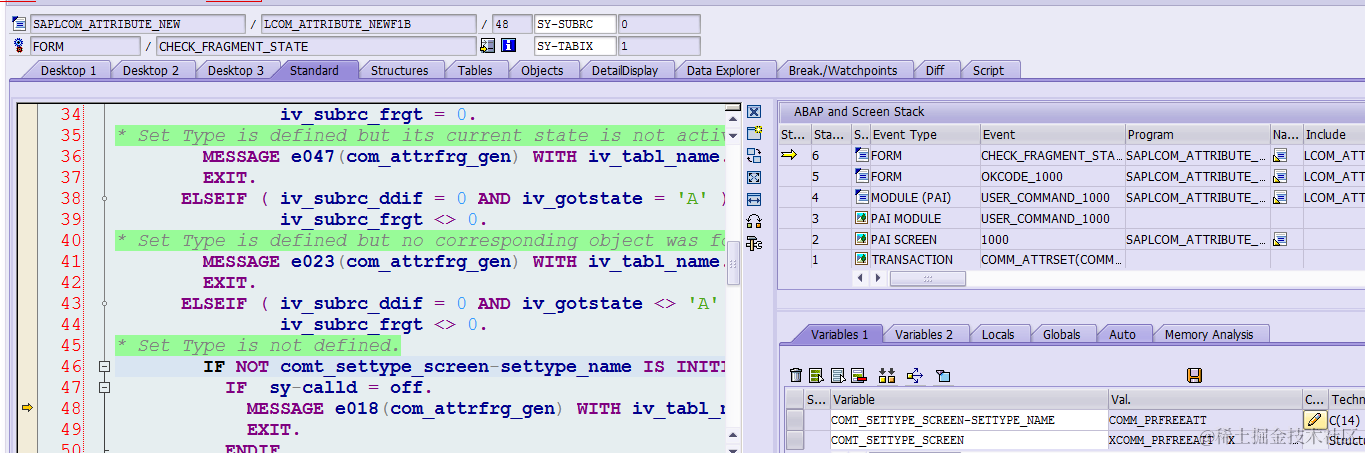The height and width of the screenshot is (453, 1365).
Task: Click the replace tool icon beside stack panel
Action: point(754,155)
